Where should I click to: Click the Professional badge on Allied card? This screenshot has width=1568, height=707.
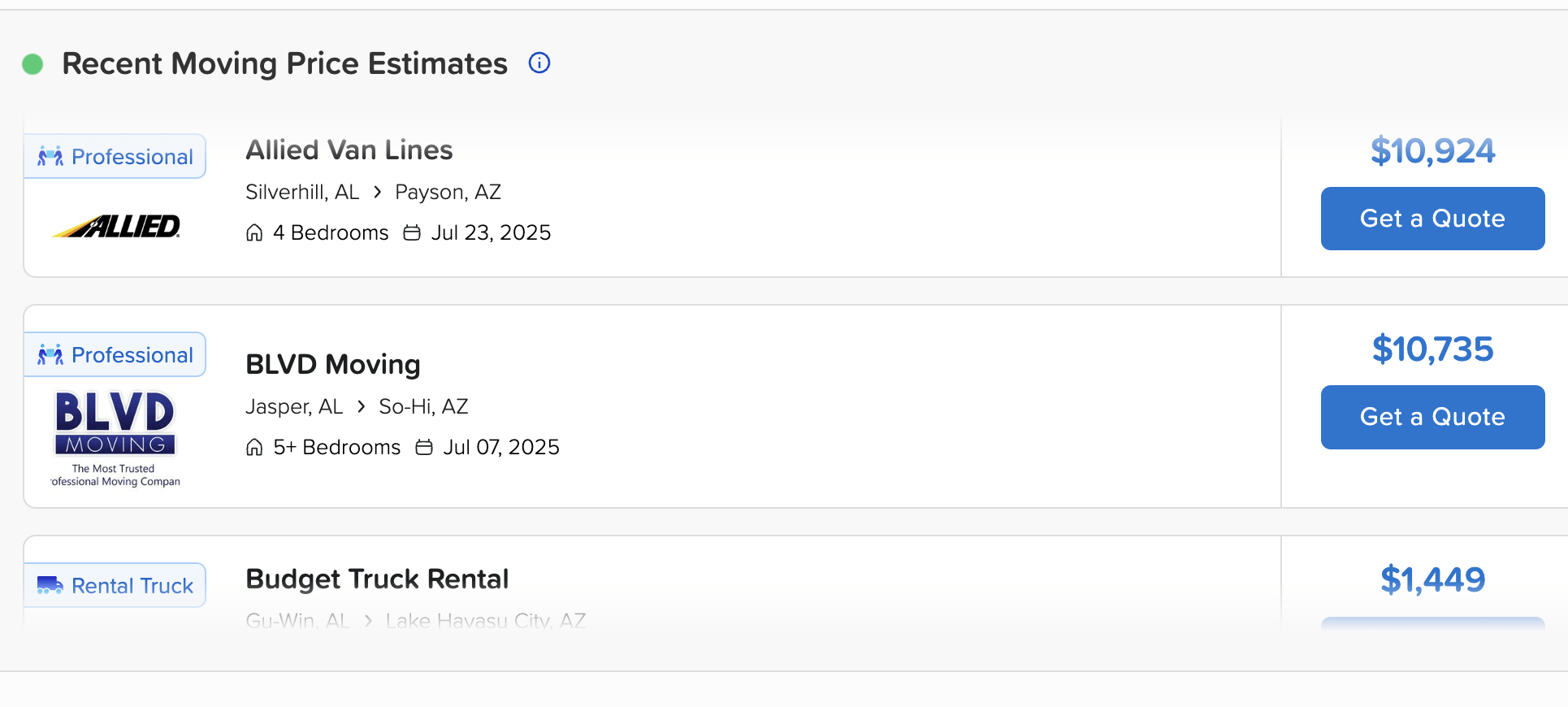tap(115, 157)
